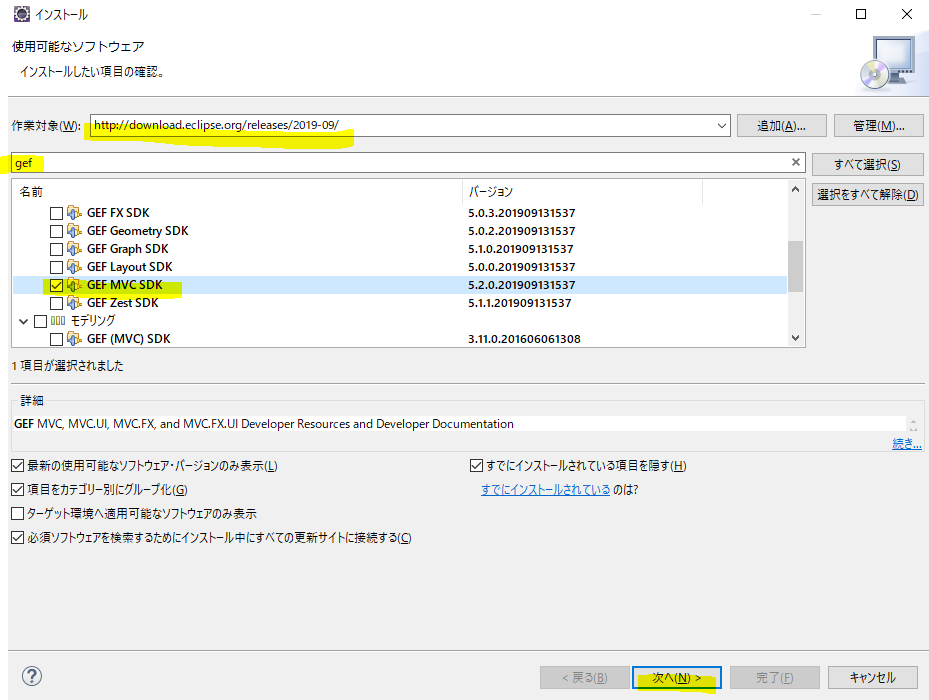
Task: Click 選択をすべて解除(D) button
Action: coord(867,194)
